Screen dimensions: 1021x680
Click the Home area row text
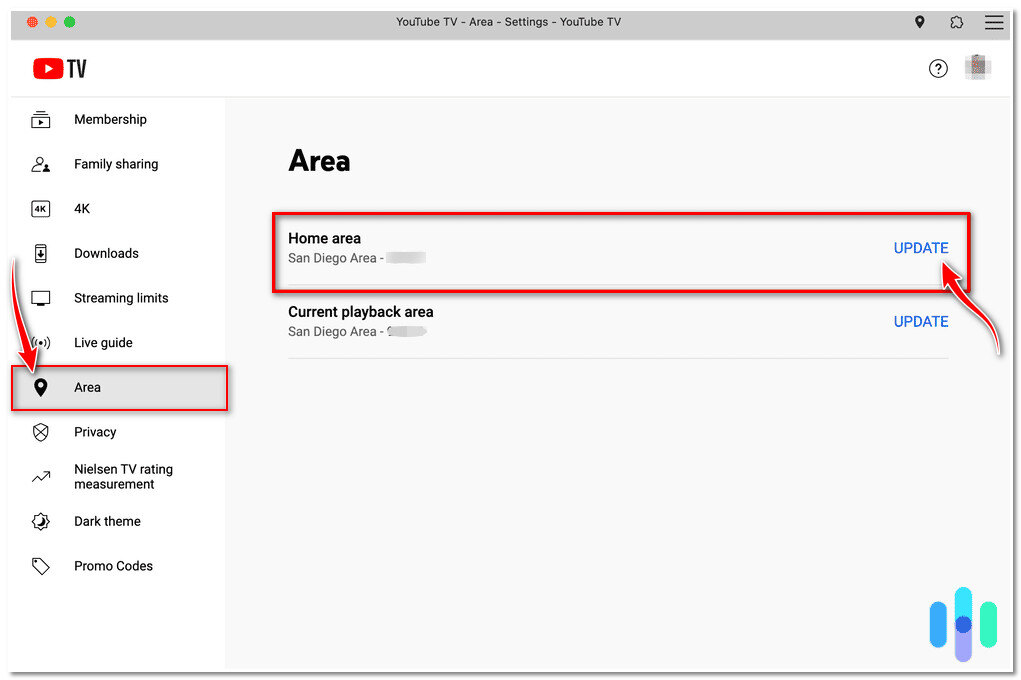(x=325, y=239)
